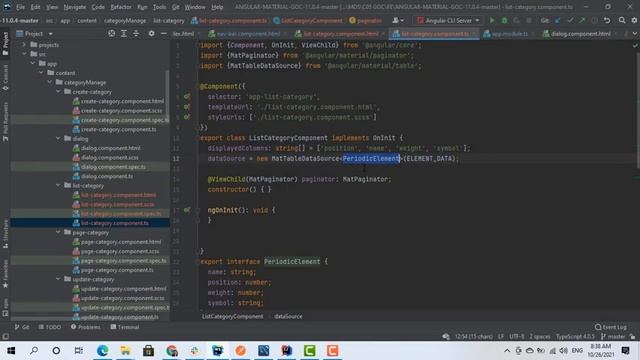Viewport: 640px width, 360px height.
Task: Click Expand All icon in Project panel
Action: [x=124, y=33]
